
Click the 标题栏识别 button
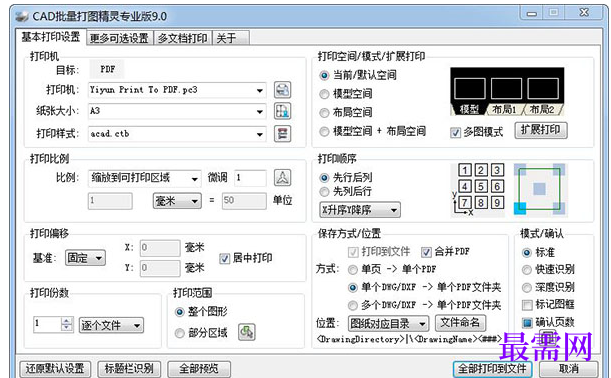coord(129,368)
